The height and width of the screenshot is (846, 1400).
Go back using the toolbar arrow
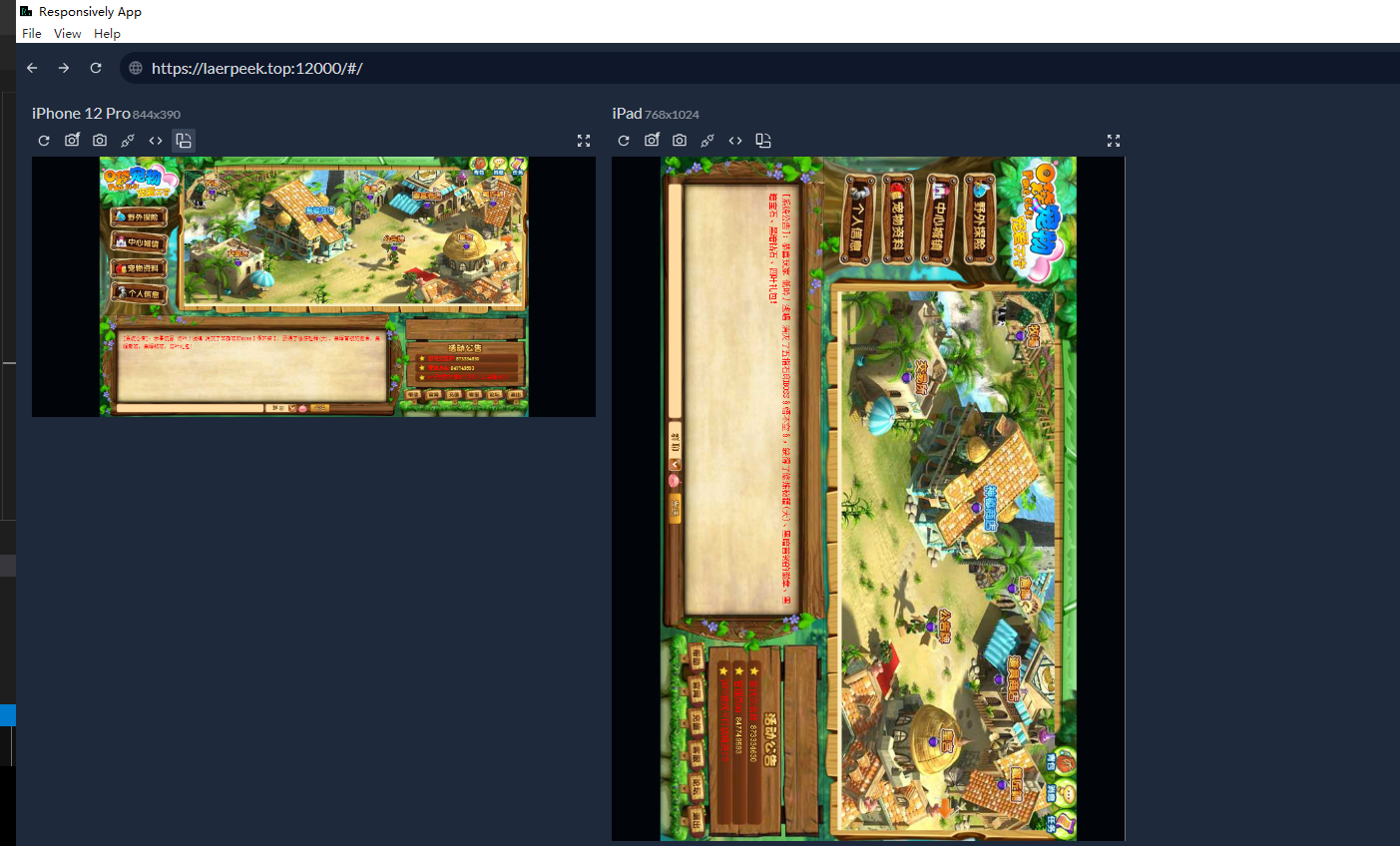pyautogui.click(x=32, y=68)
